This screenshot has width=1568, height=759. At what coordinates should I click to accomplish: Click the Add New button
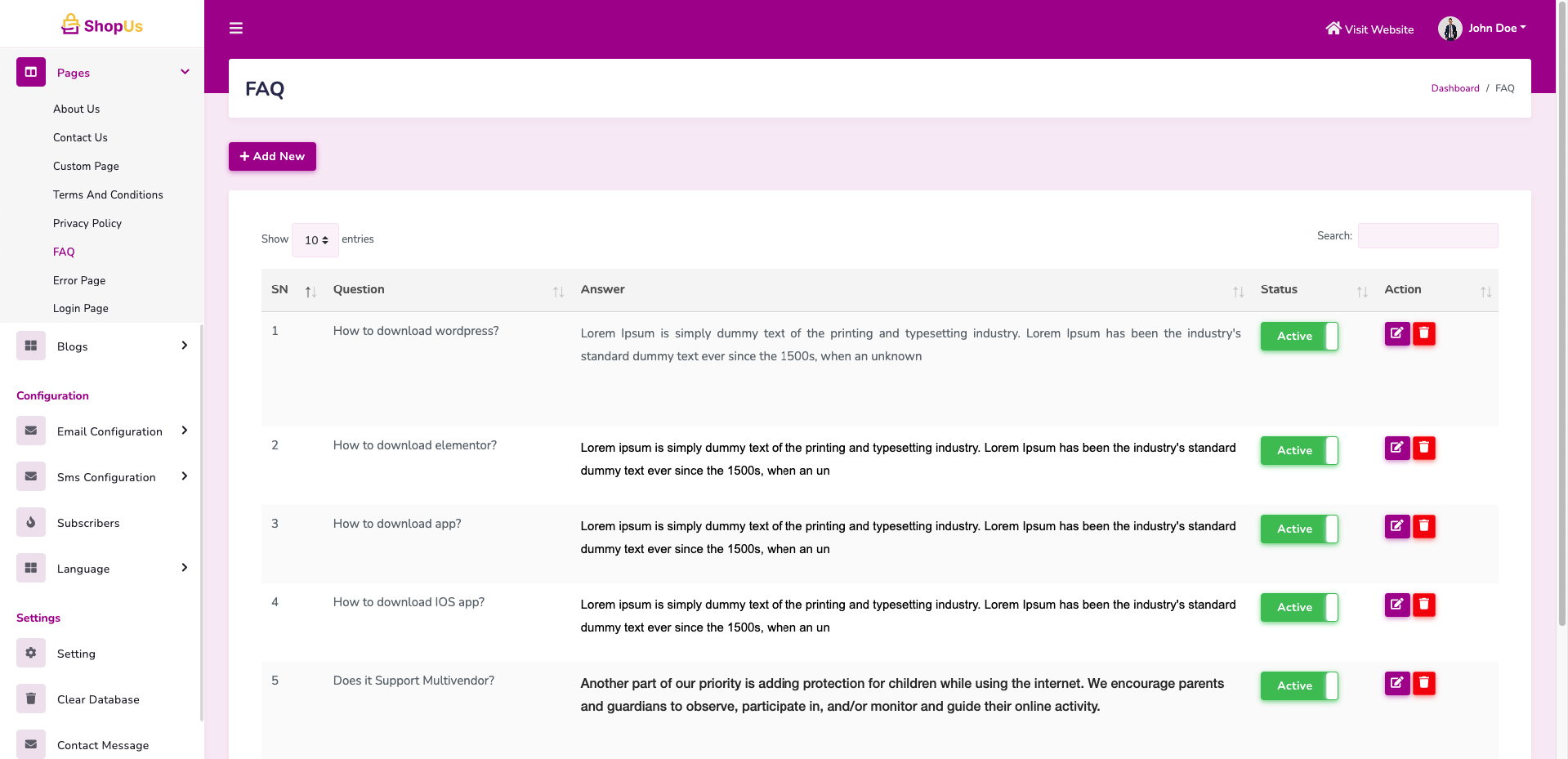click(272, 156)
